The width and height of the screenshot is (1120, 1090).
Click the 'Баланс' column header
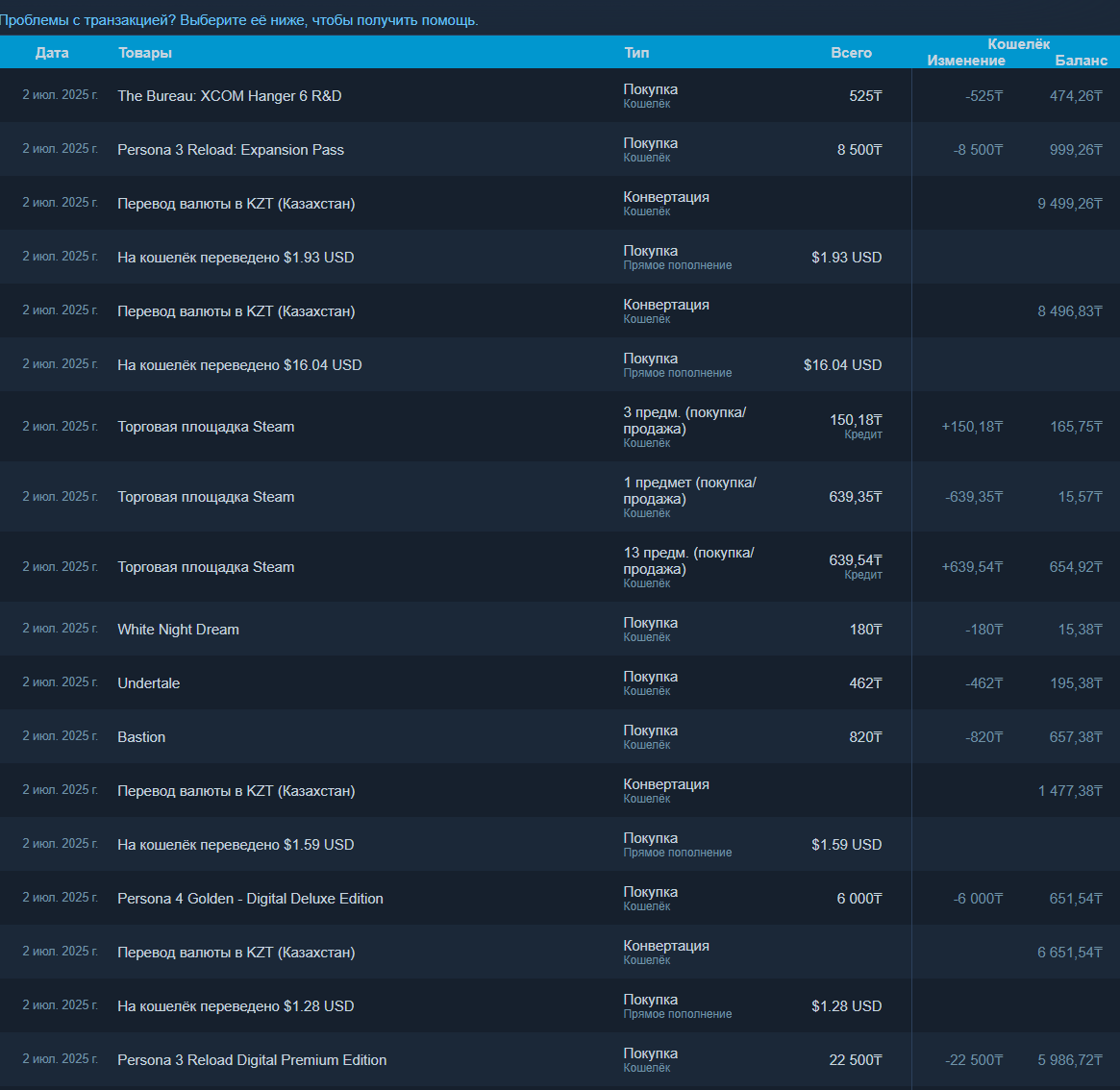(1081, 61)
